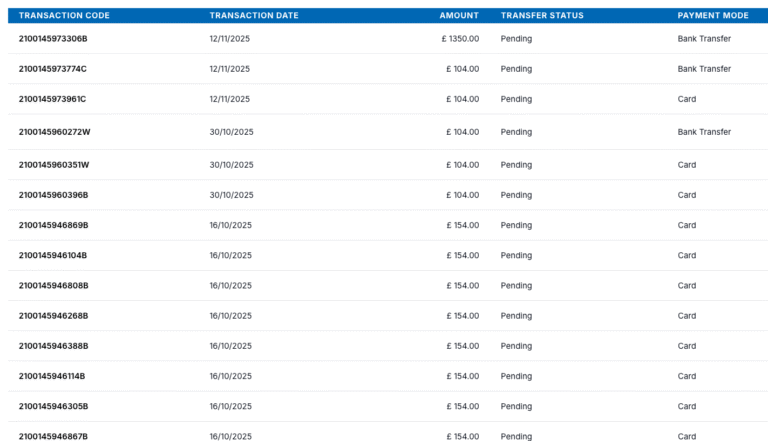Click the Transfer Status column header
This screenshot has width=768, height=441.
[542, 16]
